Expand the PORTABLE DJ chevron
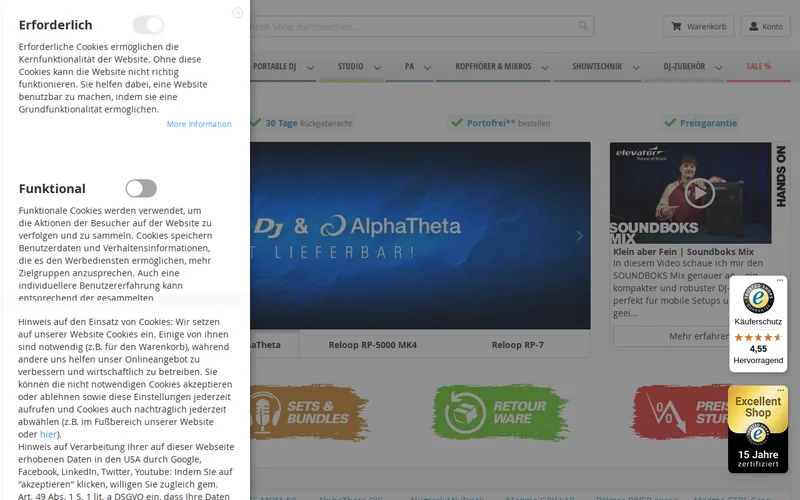Image resolution: width=800 pixels, height=500 pixels. 310,67
